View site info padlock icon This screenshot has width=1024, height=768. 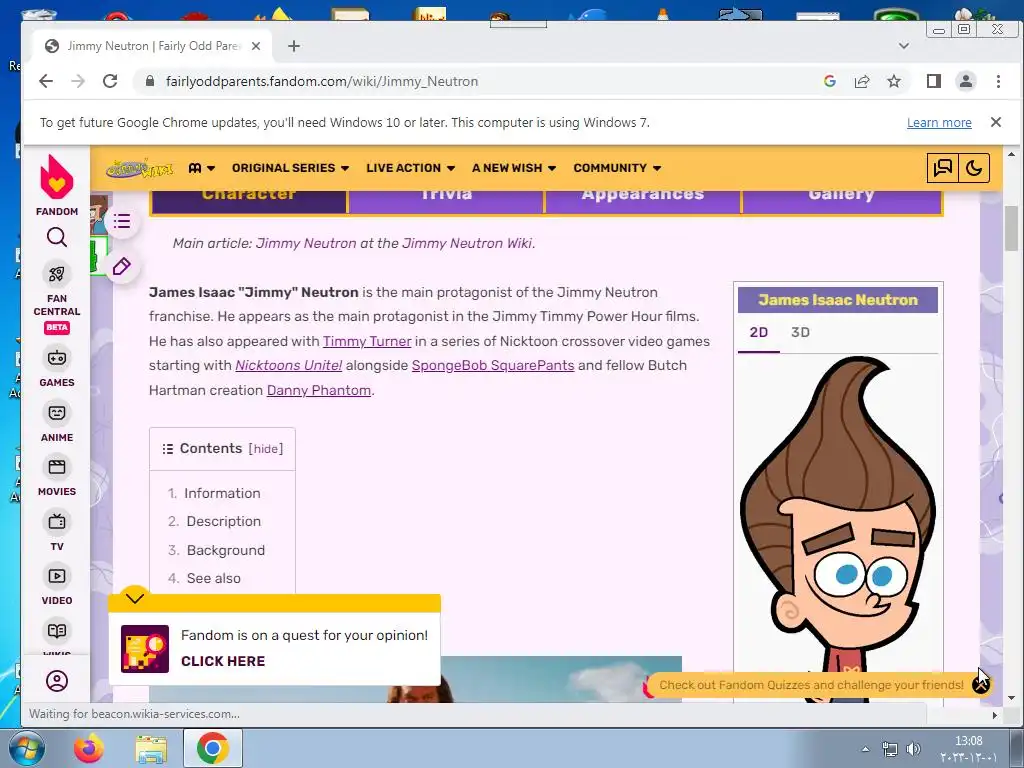click(x=150, y=81)
